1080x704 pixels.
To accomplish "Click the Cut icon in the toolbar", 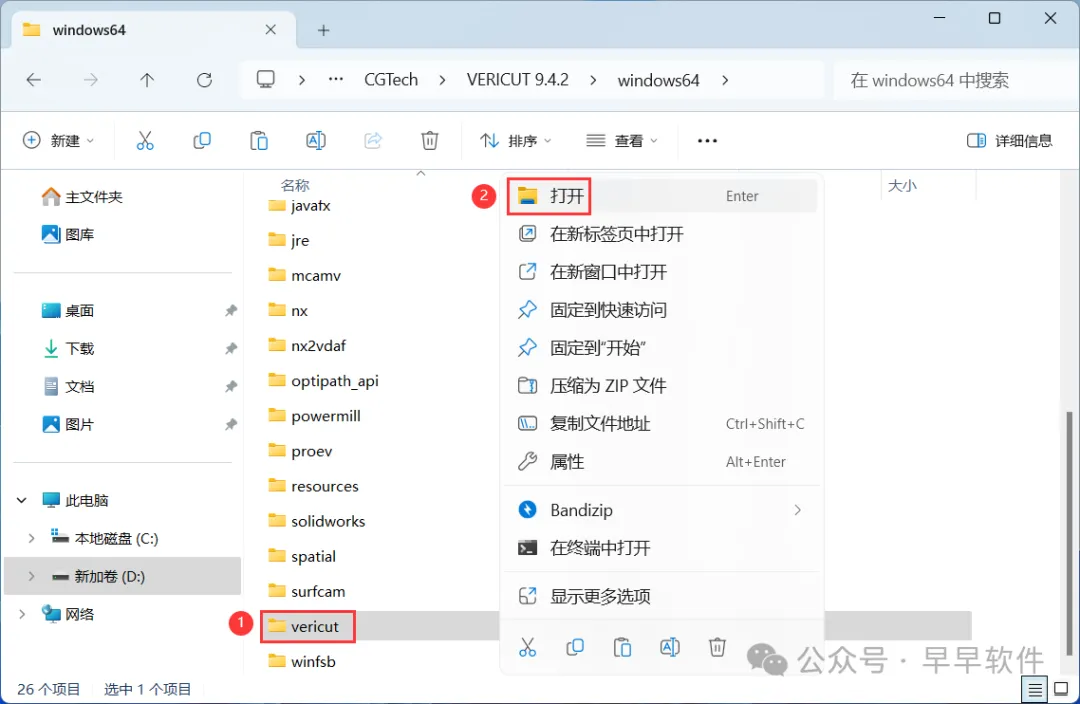I will pyautogui.click(x=145, y=141).
